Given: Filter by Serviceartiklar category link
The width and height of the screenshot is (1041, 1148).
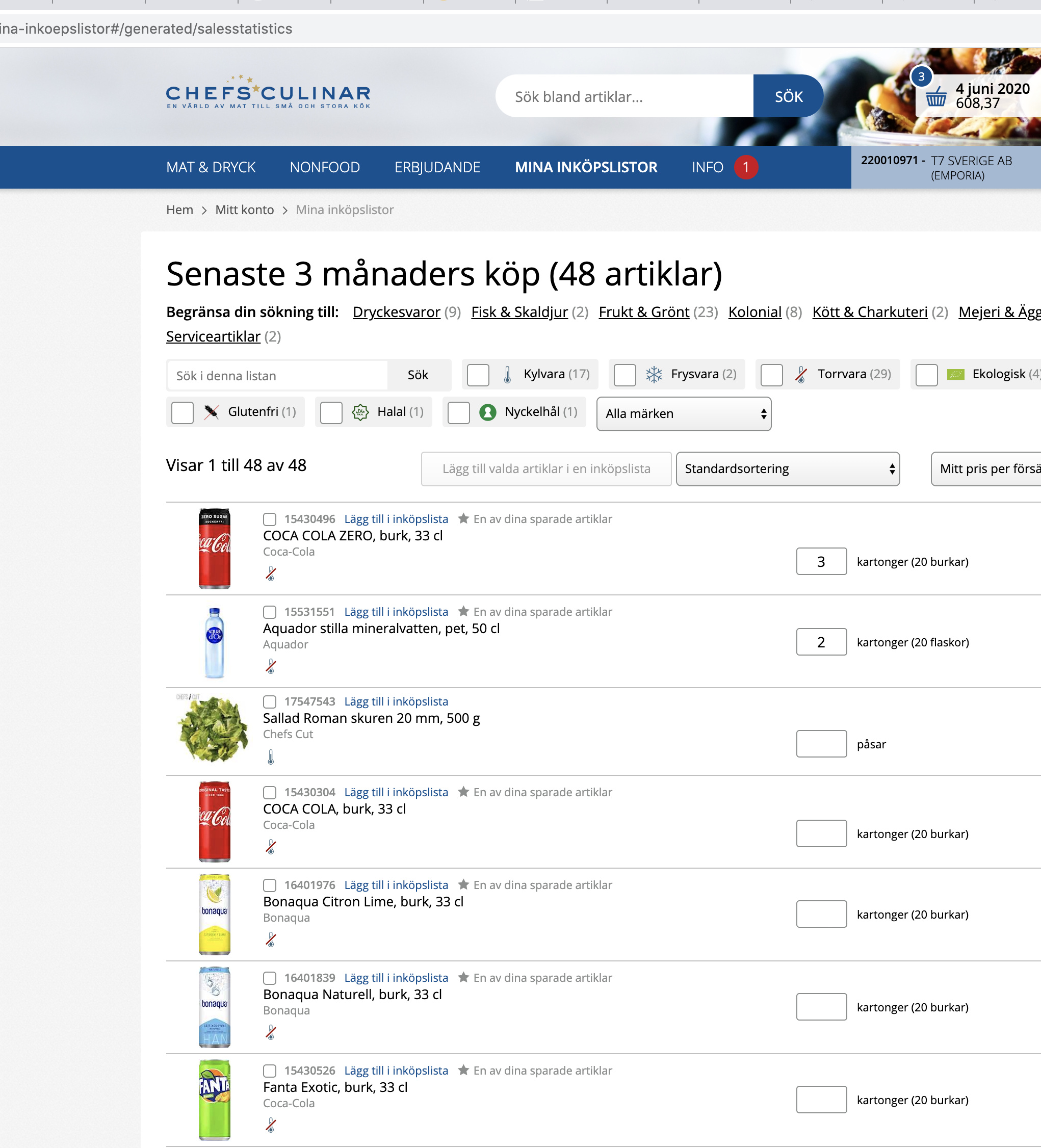Looking at the screenshot, I should (213, 336).
